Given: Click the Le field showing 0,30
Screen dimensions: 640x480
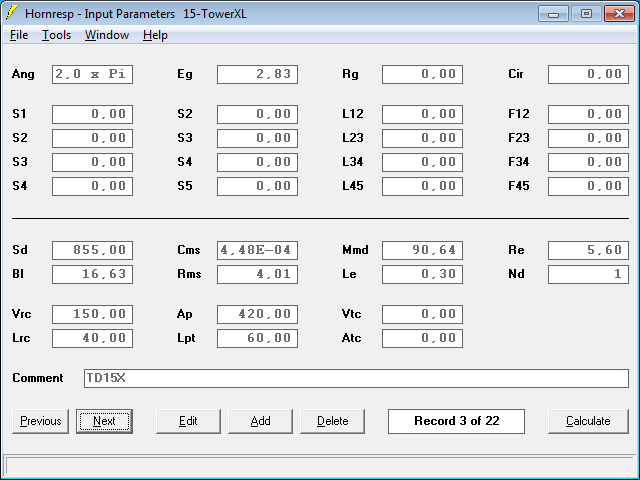Looking at the screenshot, I should (422, 274).
